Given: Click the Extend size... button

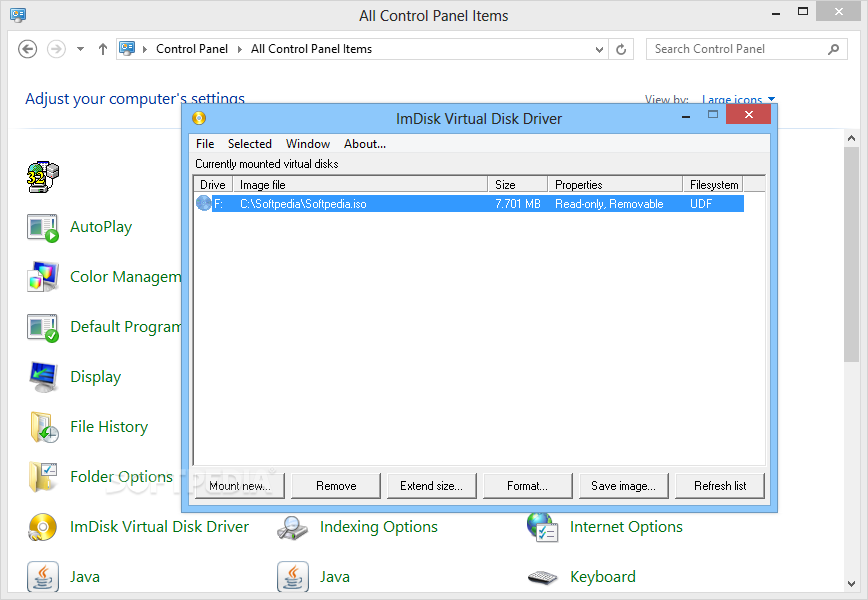Looking at the screenshot, I should click(x=432, y=486).
